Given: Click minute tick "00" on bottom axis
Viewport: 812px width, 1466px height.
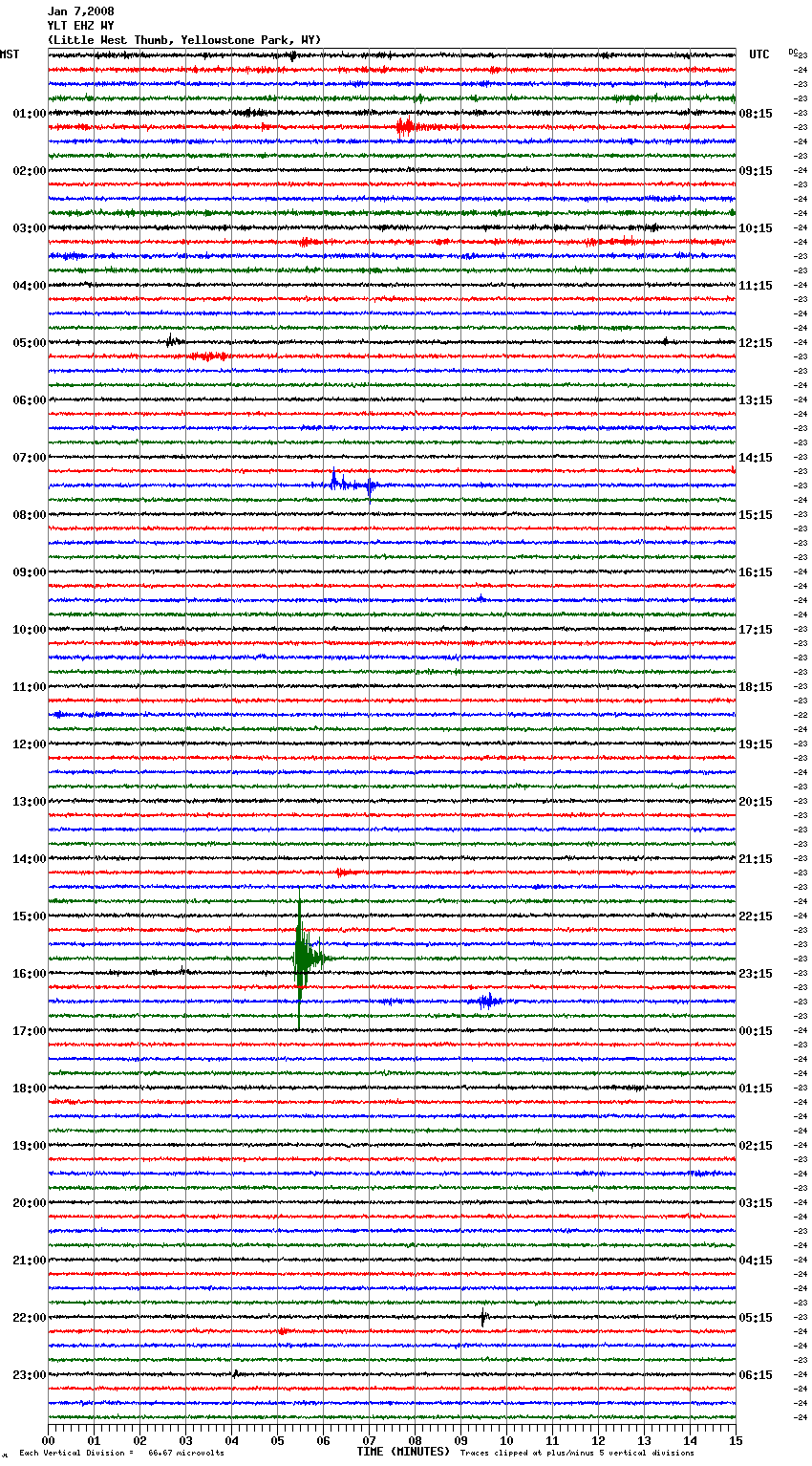Looking at the screenshot, I should point(48,1440).
